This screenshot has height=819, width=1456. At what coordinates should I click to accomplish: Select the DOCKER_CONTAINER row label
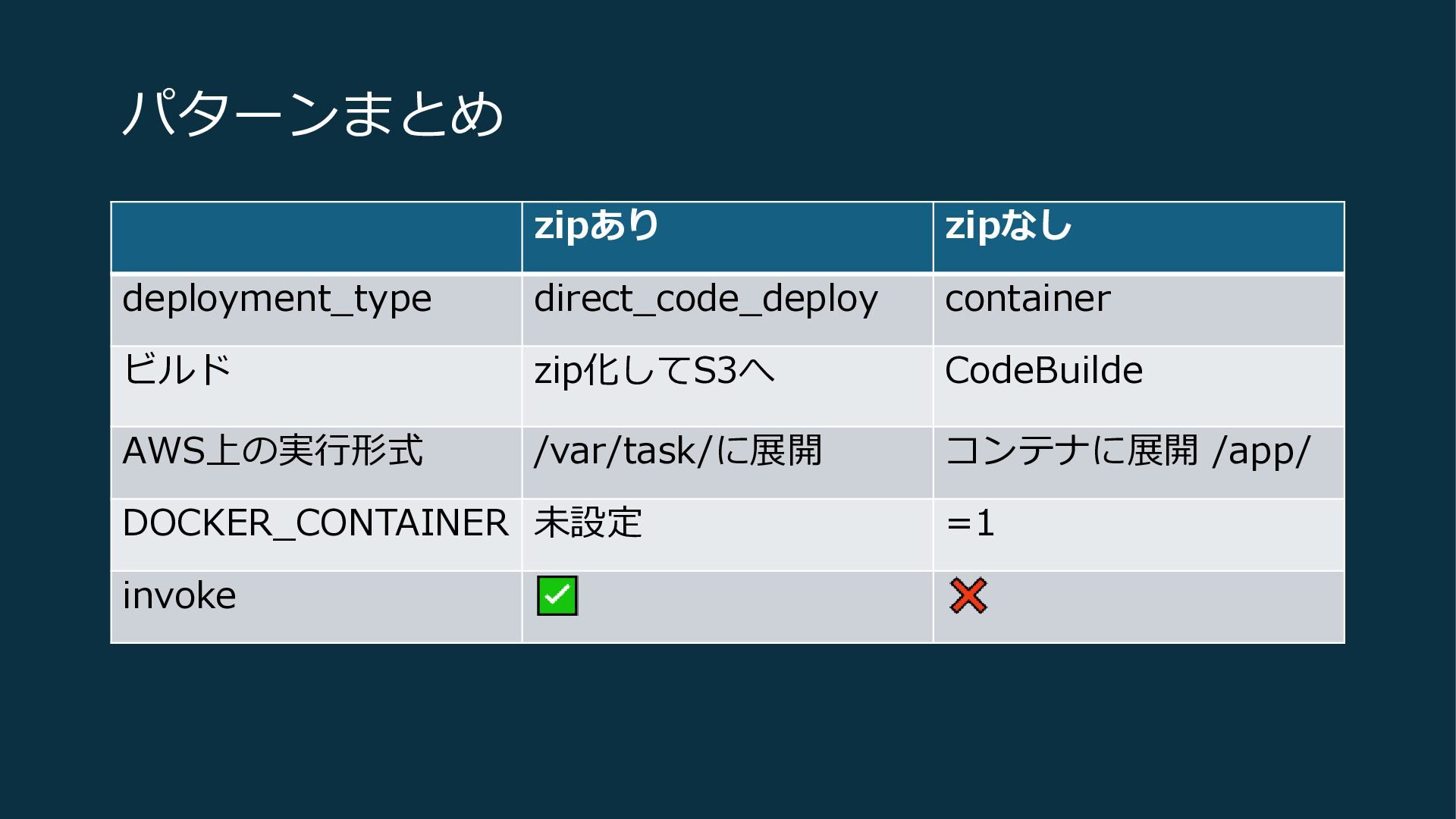click(315, 523)
